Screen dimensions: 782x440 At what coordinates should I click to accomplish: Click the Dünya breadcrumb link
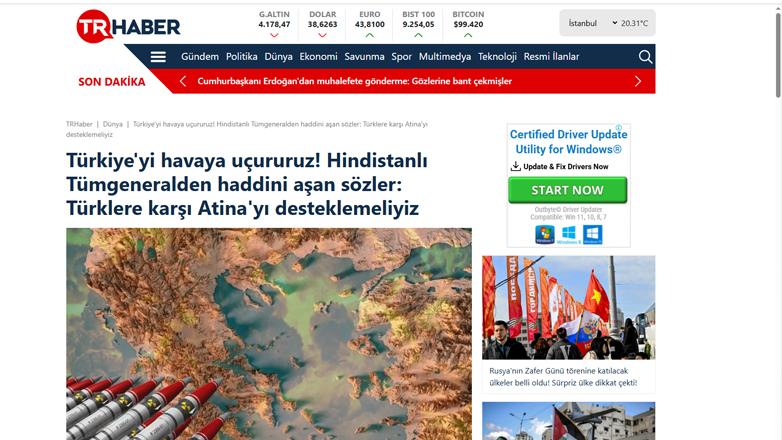pyautogui.click(x=113, y=124)
